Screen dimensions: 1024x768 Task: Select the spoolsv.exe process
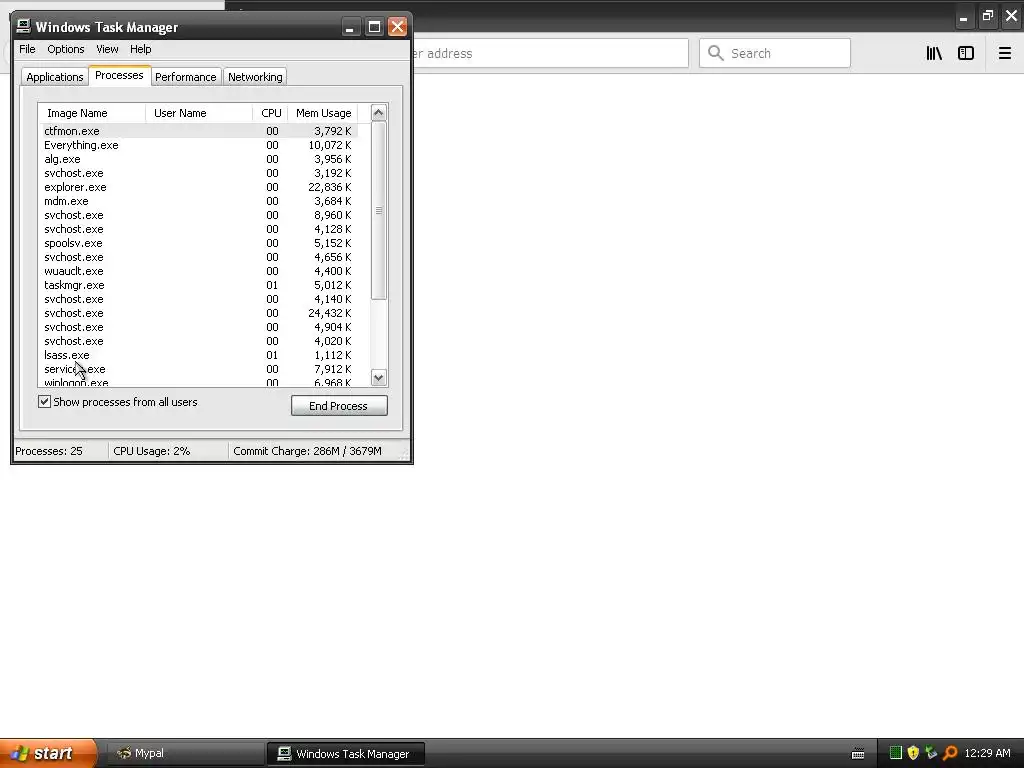198,243
